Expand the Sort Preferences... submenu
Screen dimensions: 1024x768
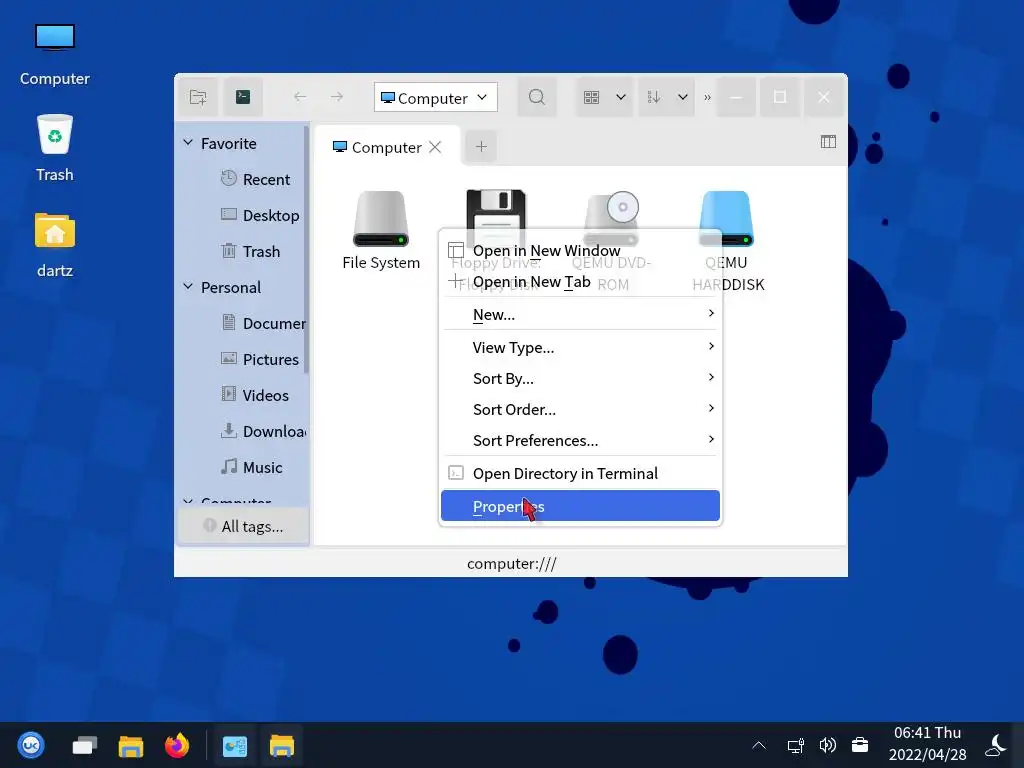pyautogui.click(x=580, y=440)
